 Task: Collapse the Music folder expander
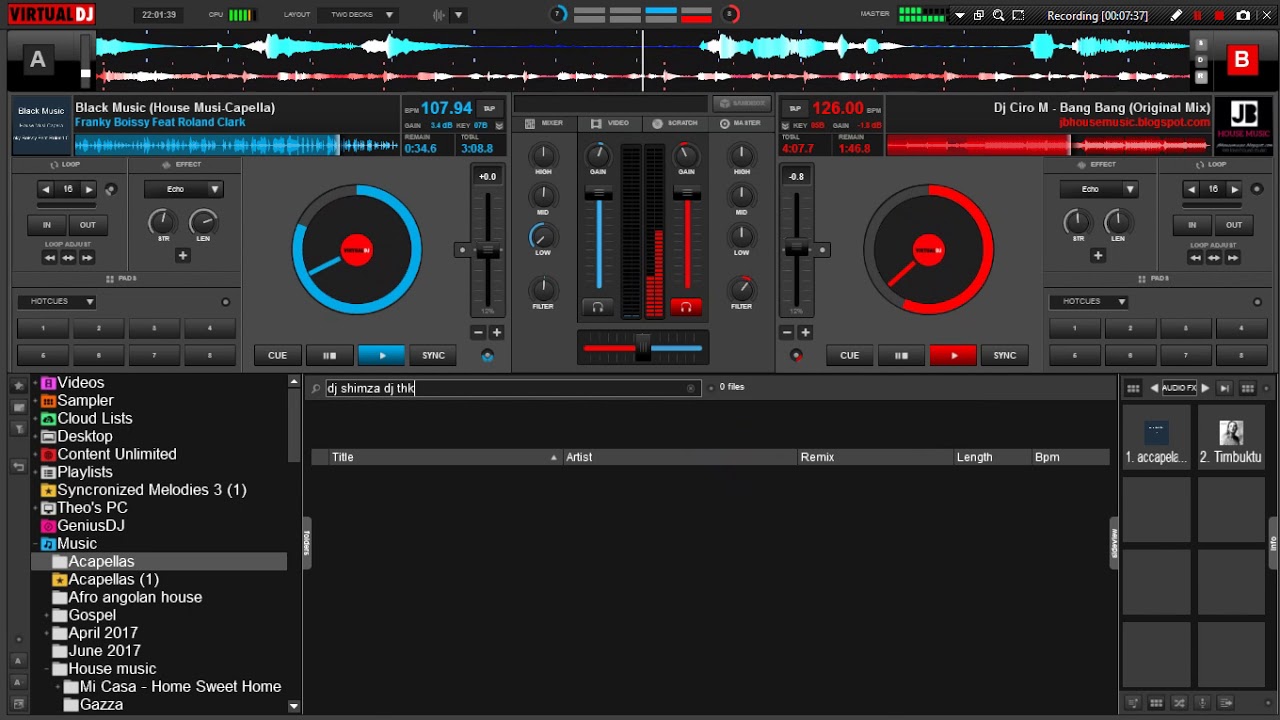pyautogui.click(x=35, y=544)
